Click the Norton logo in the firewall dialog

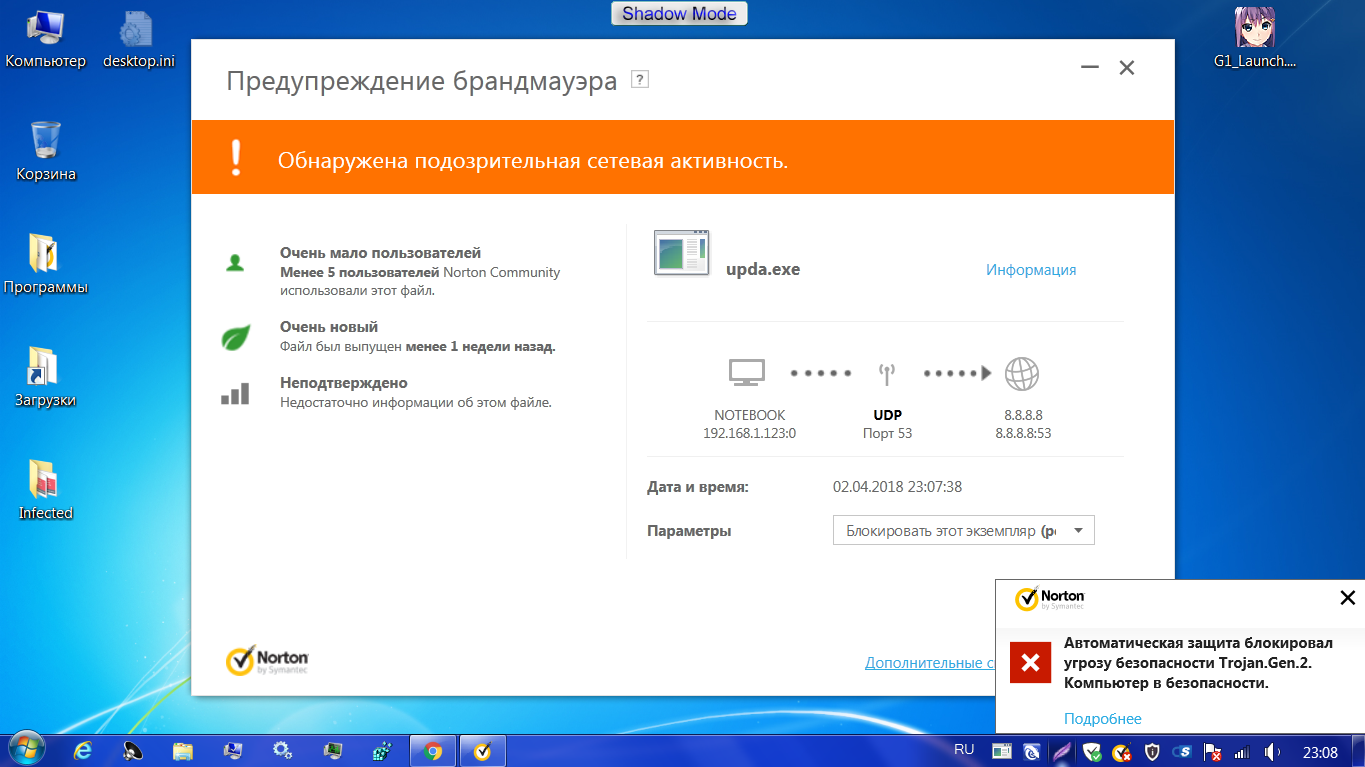[267, 660]
